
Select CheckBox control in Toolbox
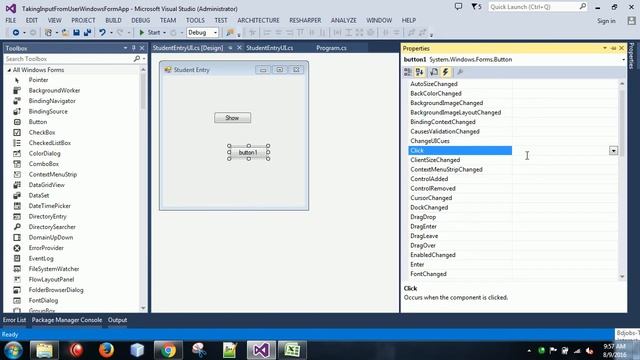click(42, 132)
